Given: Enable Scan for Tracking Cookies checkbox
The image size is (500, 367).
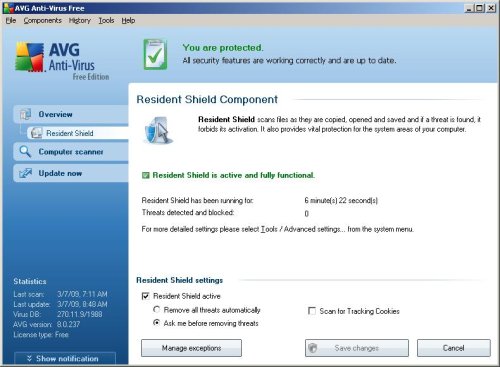Looking at the screenshot, I should [x=312, y=311].
